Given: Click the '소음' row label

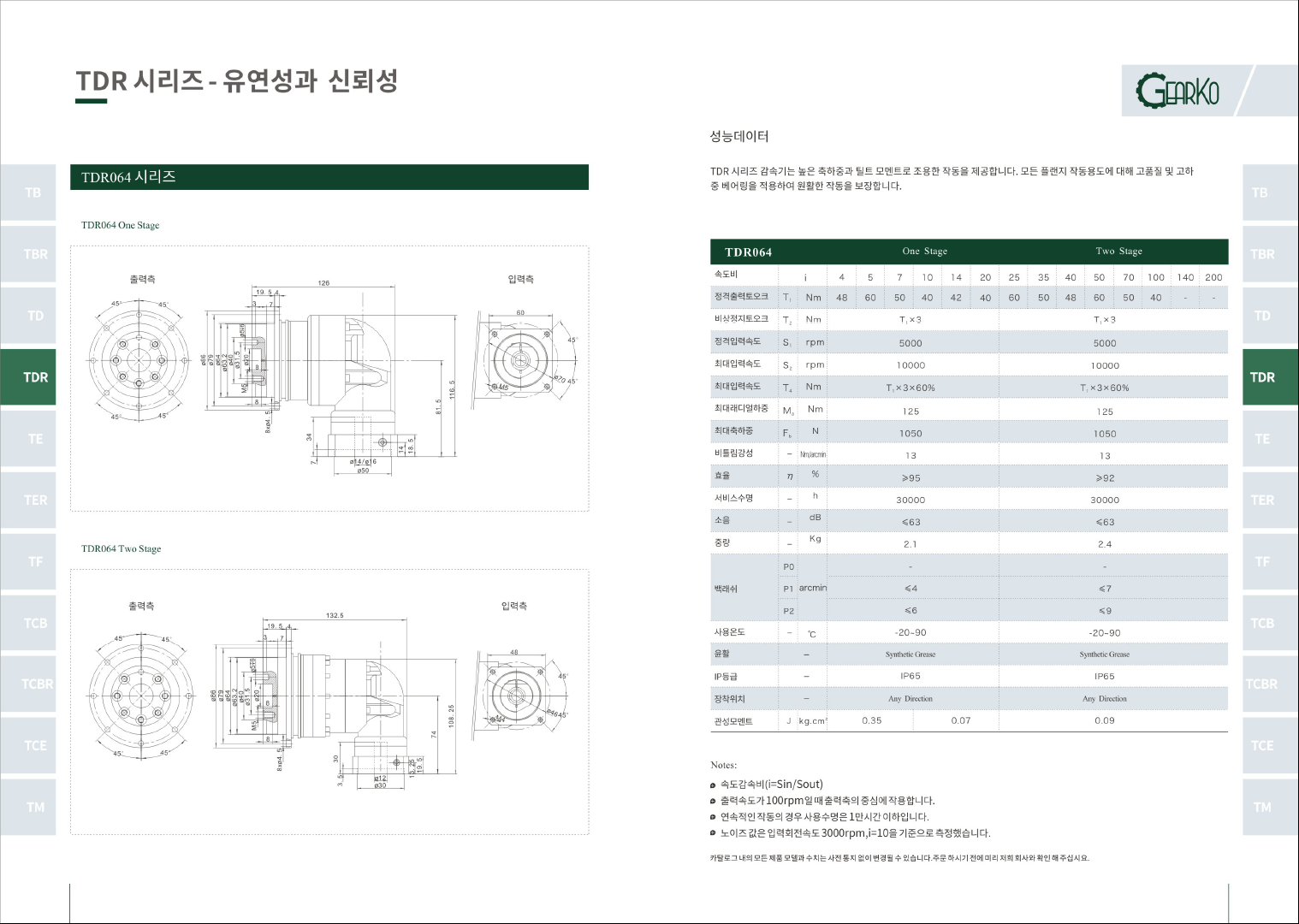Looking at the screenshot, I should point(722,520).
